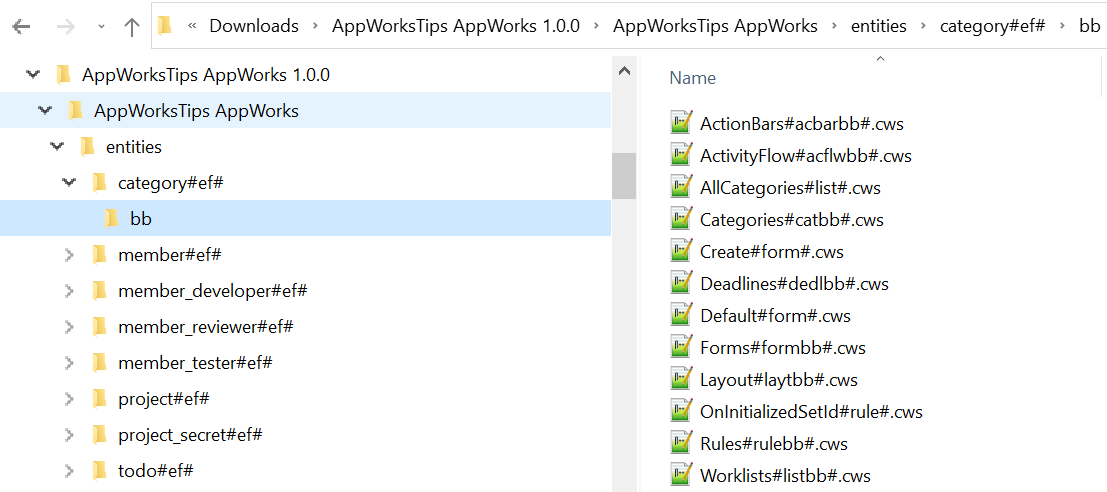Open the recent locations dropdown arrow
Viewport: 1107px width, 492px height.
point(101,27)
